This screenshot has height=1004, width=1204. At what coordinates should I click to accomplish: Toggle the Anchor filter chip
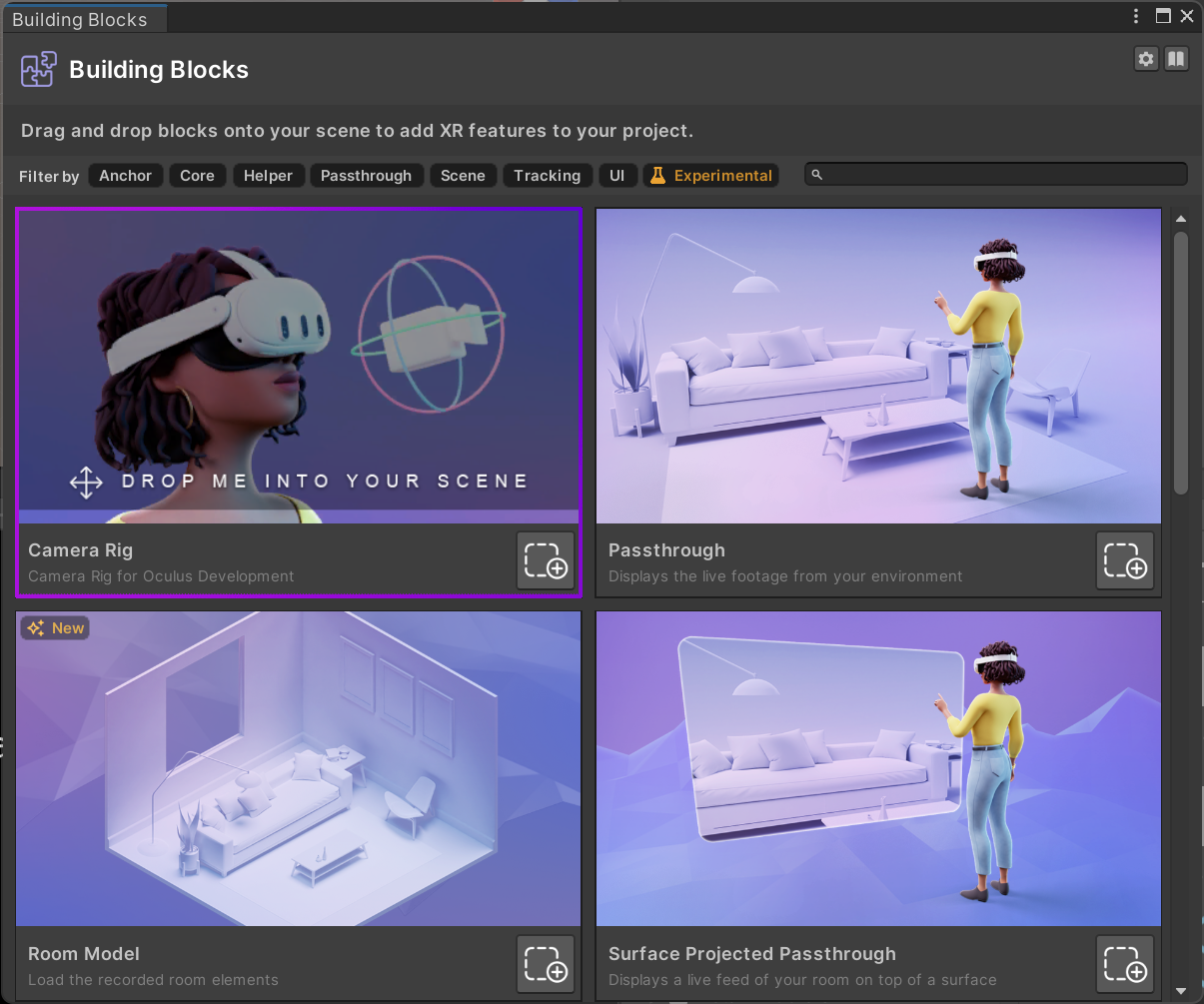coord(125,175)
